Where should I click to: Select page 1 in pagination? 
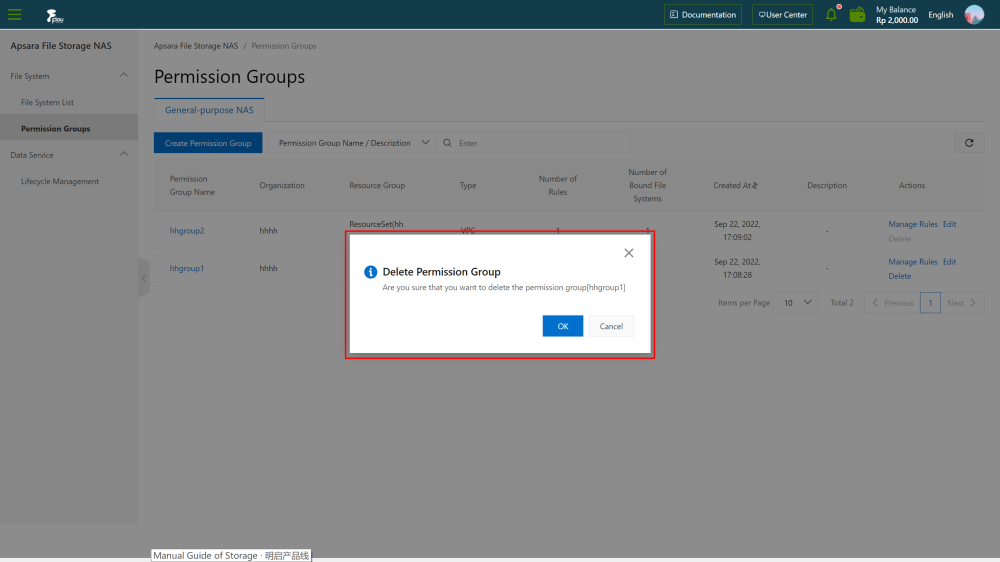[930, 302]
